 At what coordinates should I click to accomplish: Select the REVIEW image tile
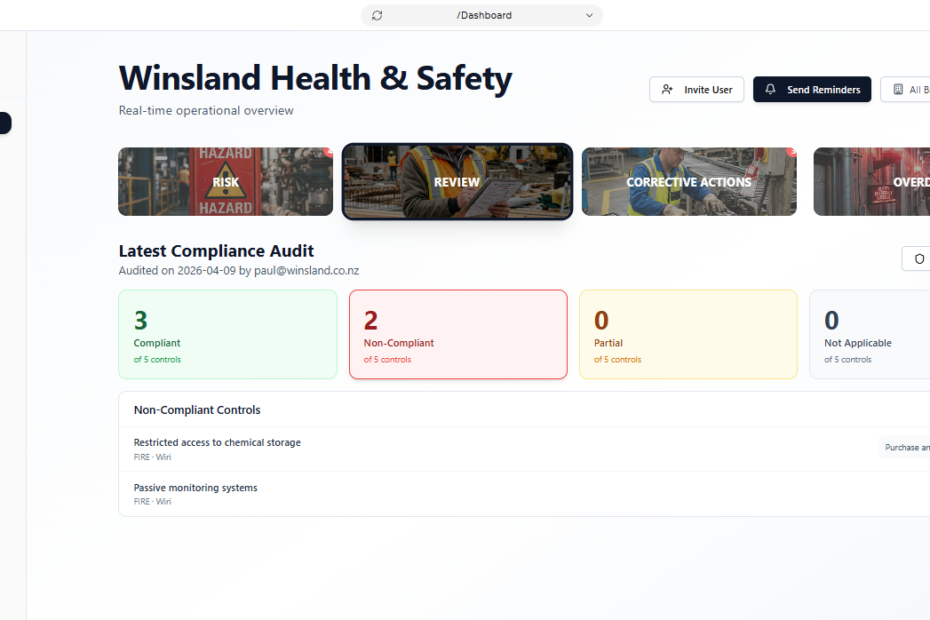457,182
